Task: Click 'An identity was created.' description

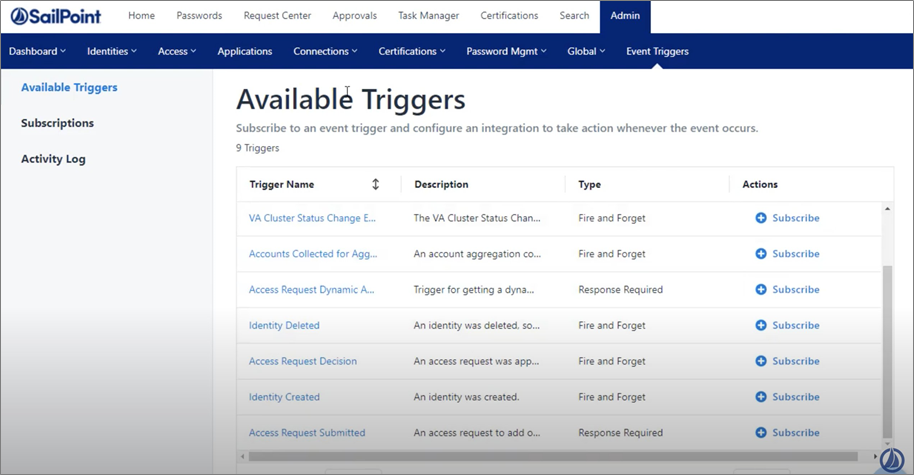Action: (x=466, y=397)
